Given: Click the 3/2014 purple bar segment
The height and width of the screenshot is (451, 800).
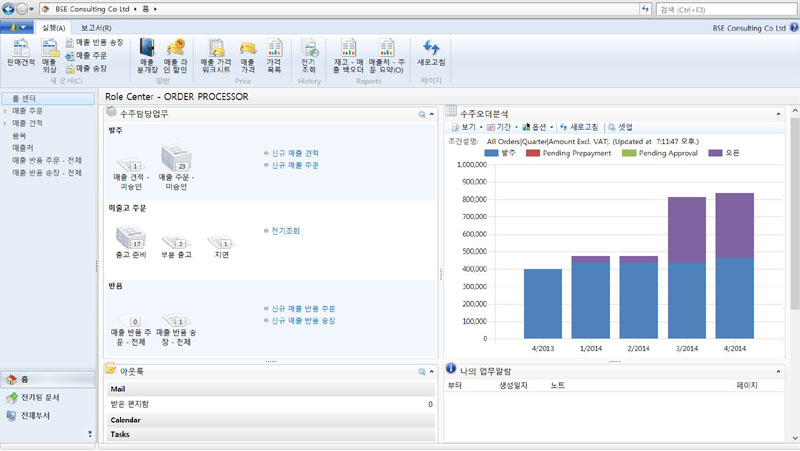Looking at the screenshot, I should point(687,230).
